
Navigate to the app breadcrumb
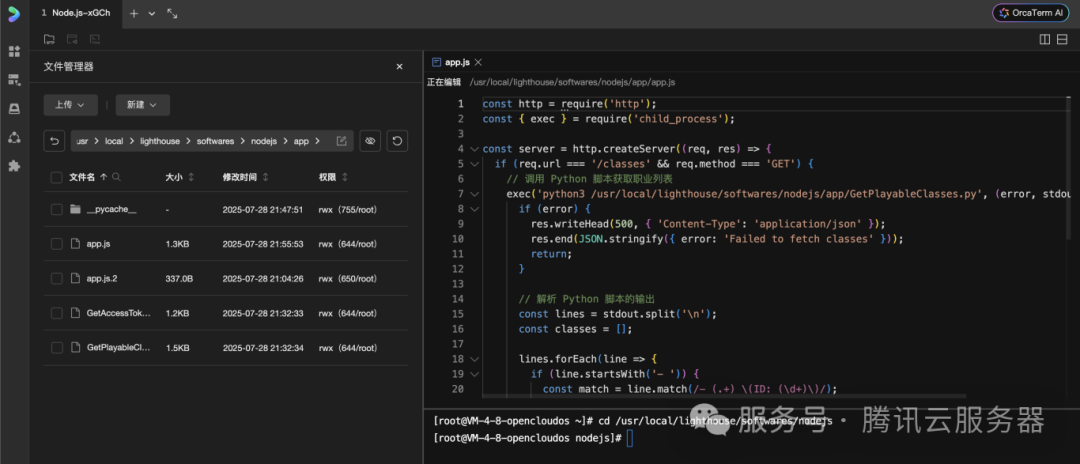click(x=301, y=141)
